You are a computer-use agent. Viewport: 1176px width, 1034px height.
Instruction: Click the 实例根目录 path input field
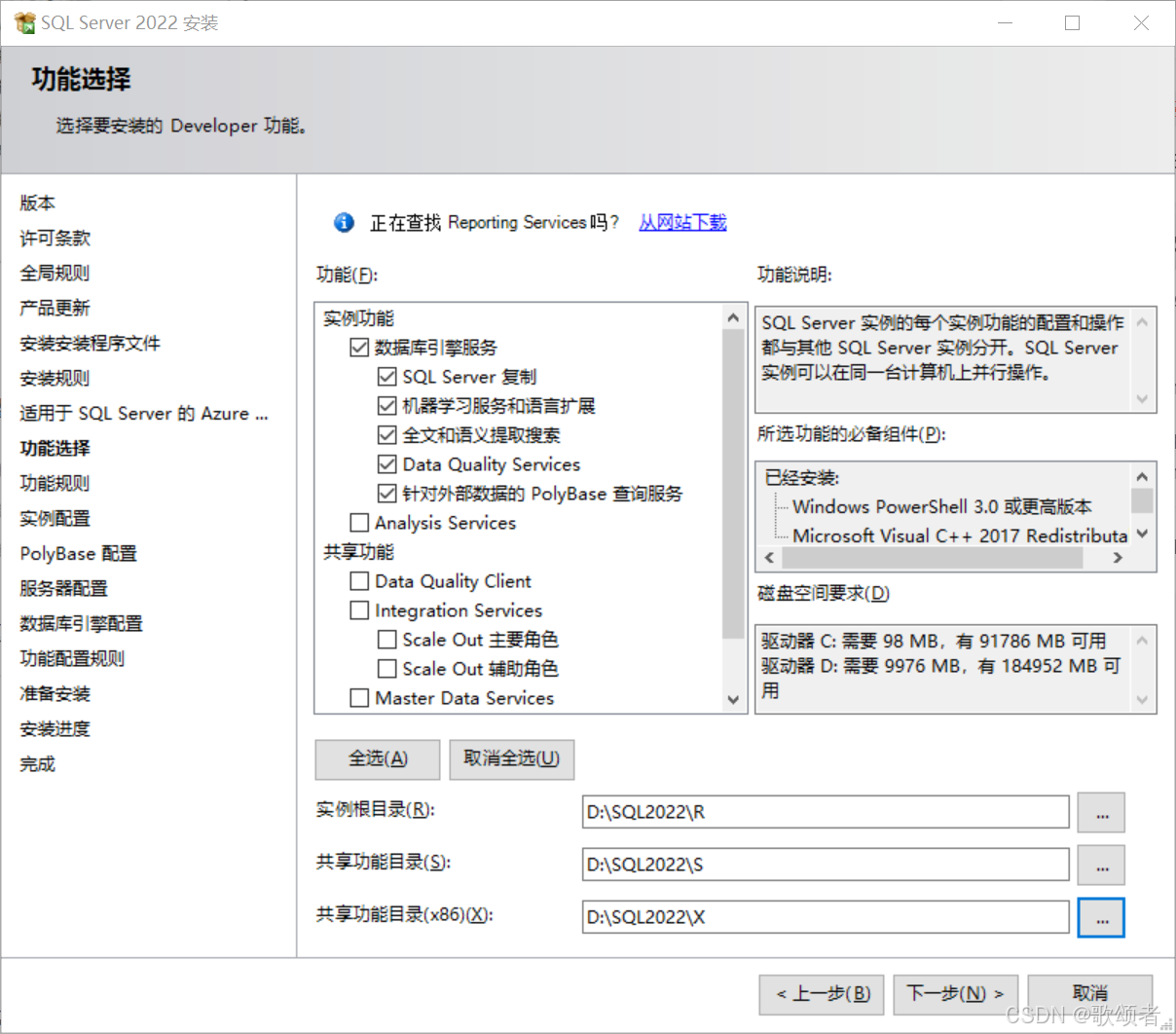click(826, 812)
